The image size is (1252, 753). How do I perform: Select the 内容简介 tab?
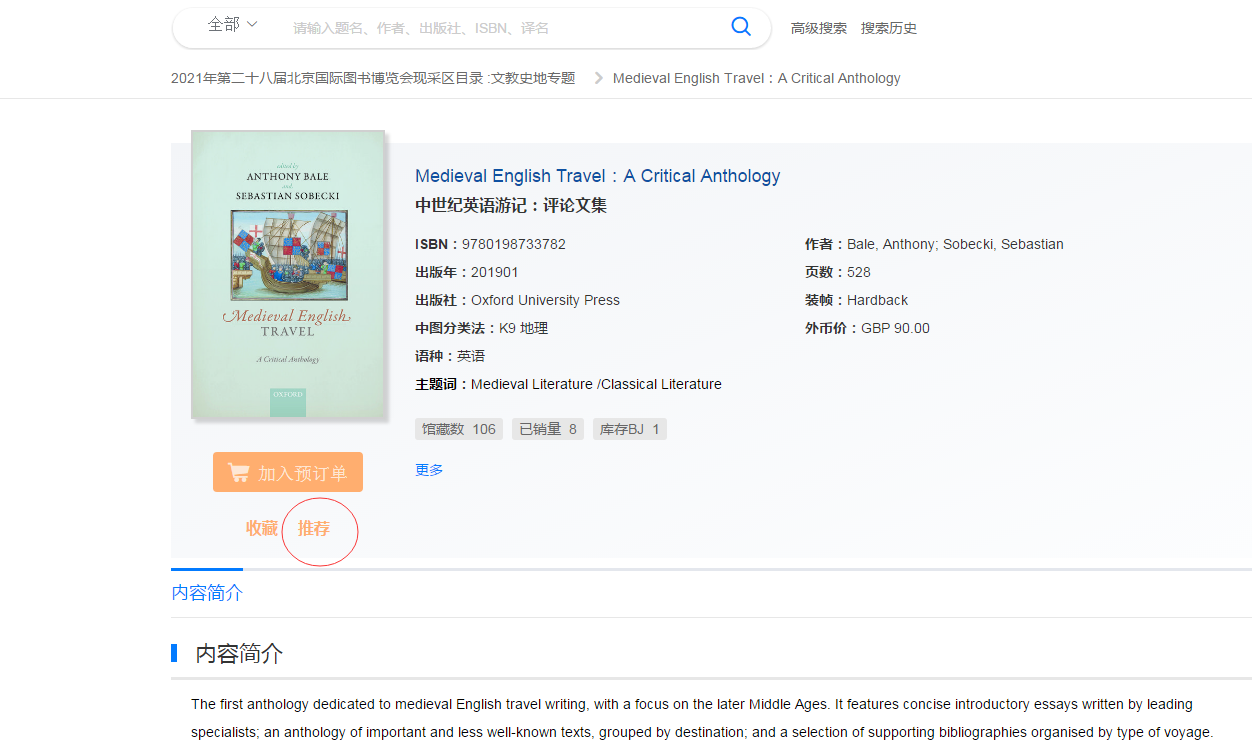207,592
